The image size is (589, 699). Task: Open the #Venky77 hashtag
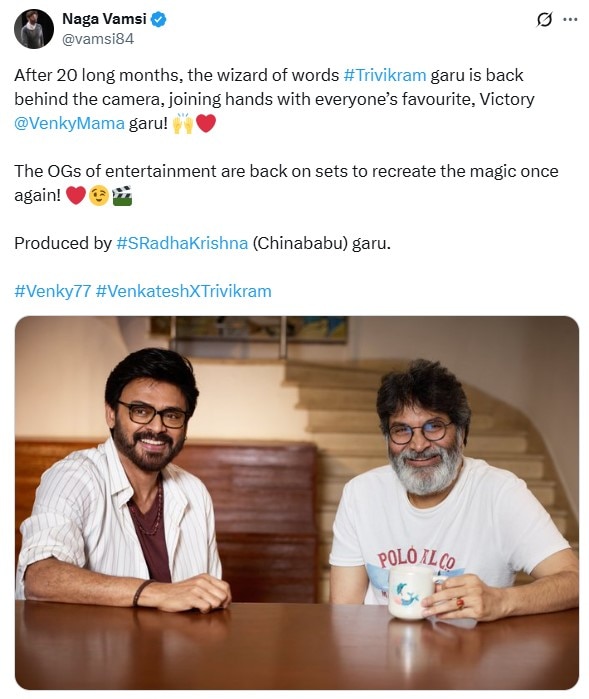[x=53, y=291]
